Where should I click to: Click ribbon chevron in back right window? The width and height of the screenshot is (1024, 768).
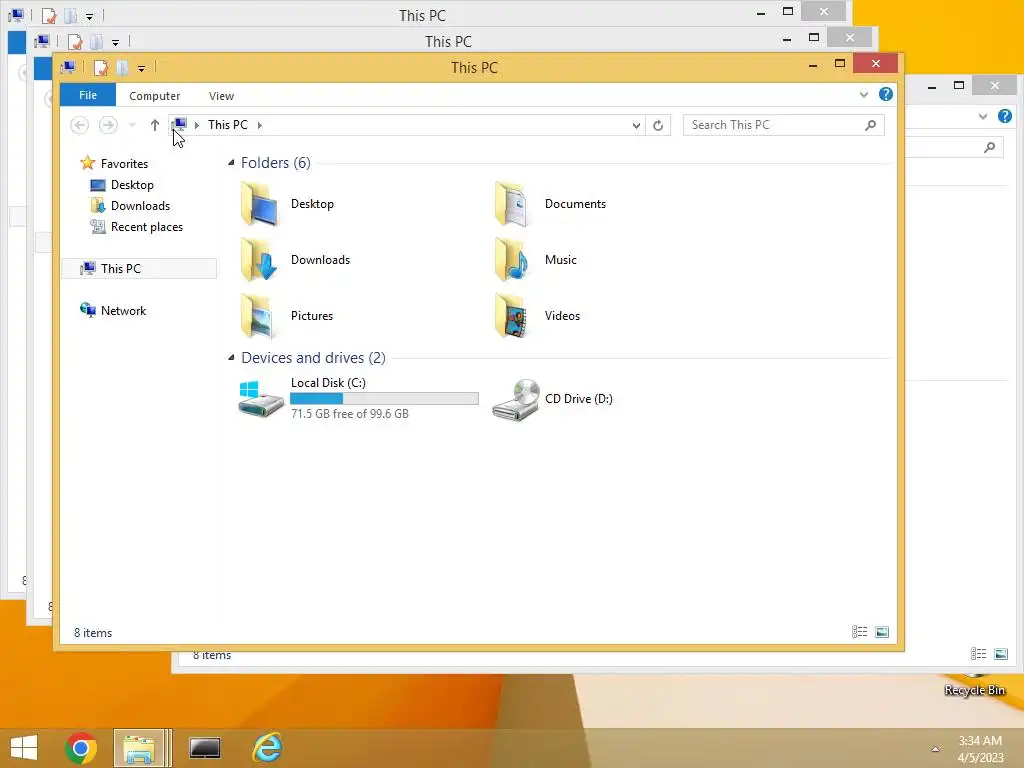tap(983, 116)
